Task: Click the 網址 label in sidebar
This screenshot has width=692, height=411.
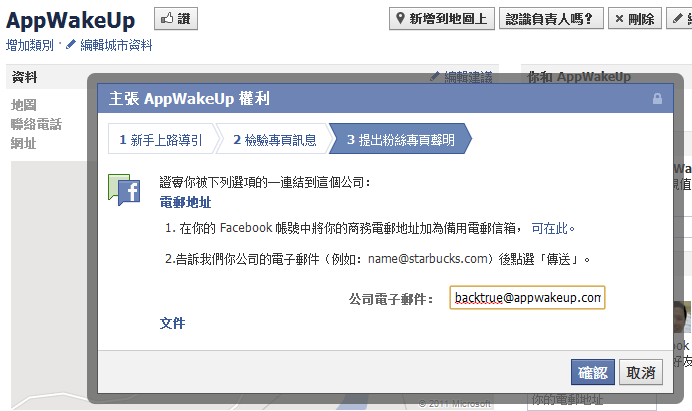Action: point(23,143)
